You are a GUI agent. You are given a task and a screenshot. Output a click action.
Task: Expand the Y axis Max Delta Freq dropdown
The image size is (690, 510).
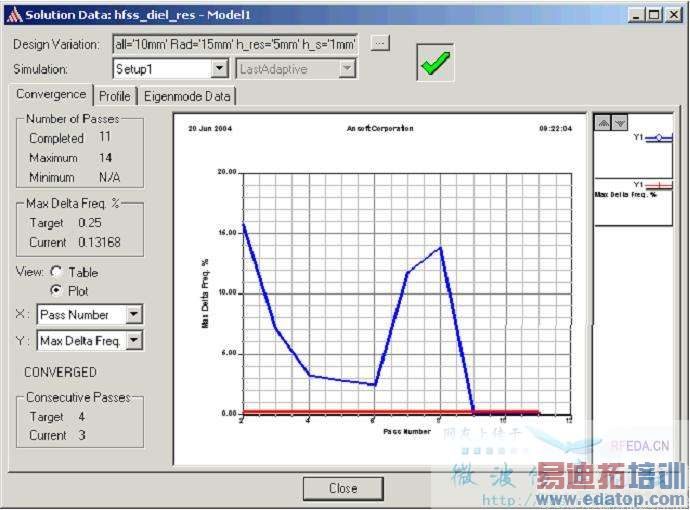coord(134,340)
